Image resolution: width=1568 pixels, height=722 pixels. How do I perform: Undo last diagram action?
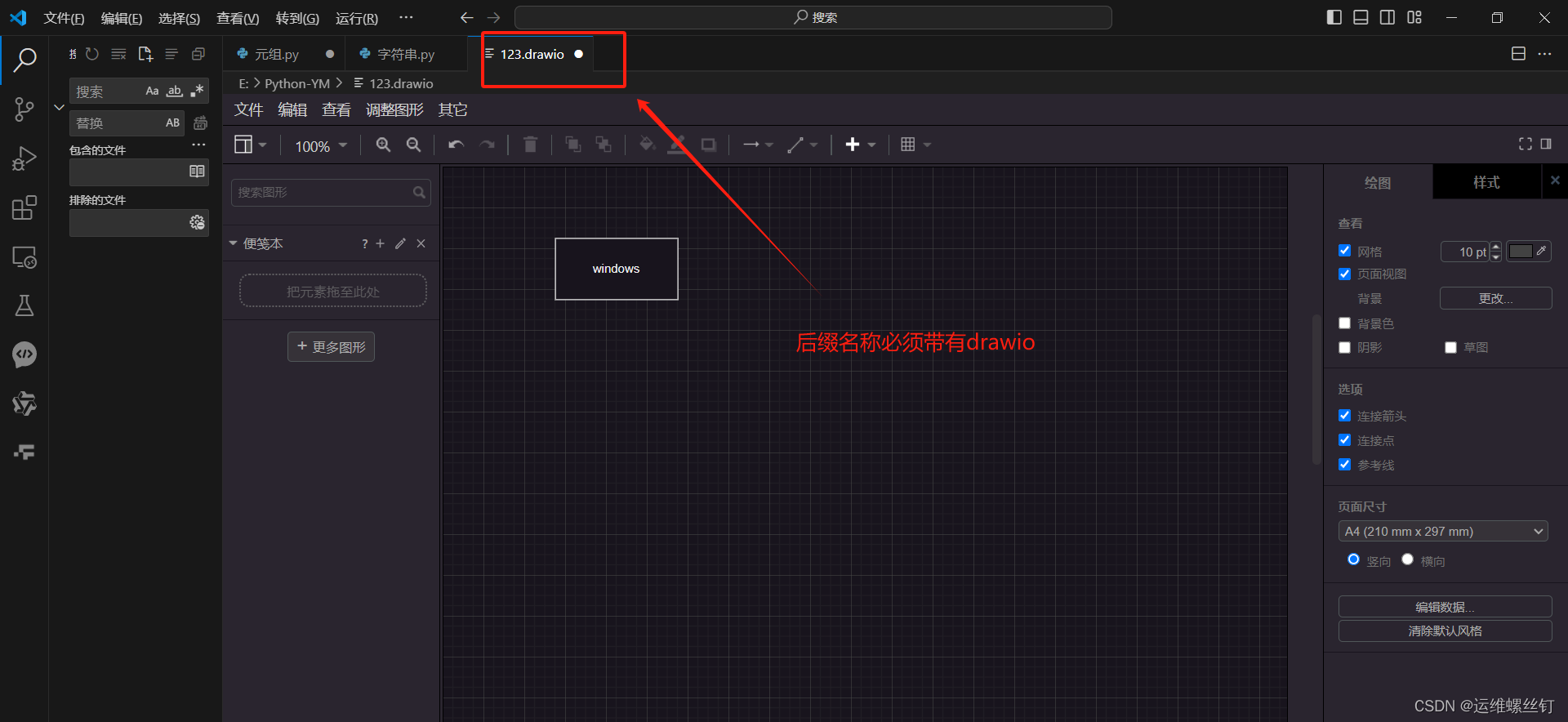[456, 145]
